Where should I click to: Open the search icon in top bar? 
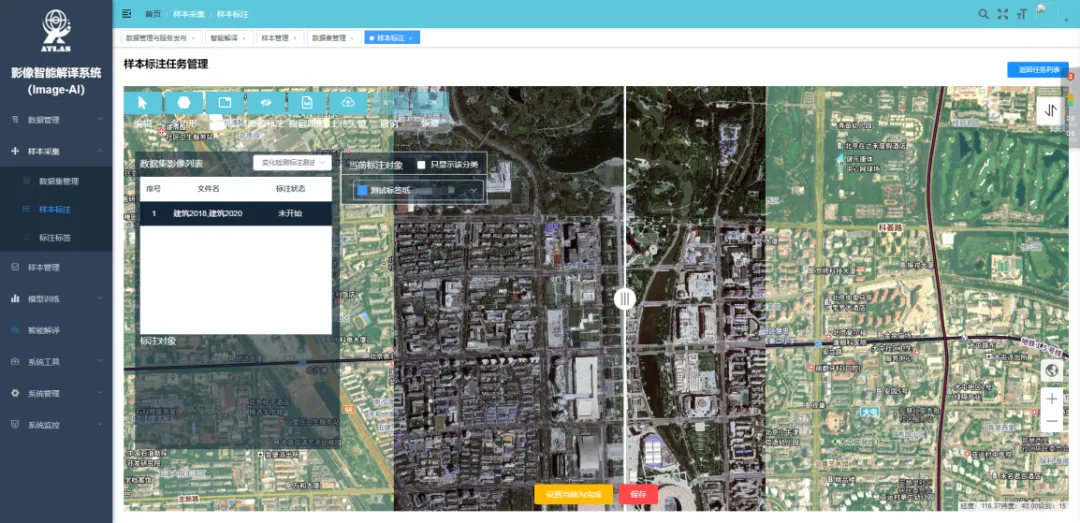[983, 14]
